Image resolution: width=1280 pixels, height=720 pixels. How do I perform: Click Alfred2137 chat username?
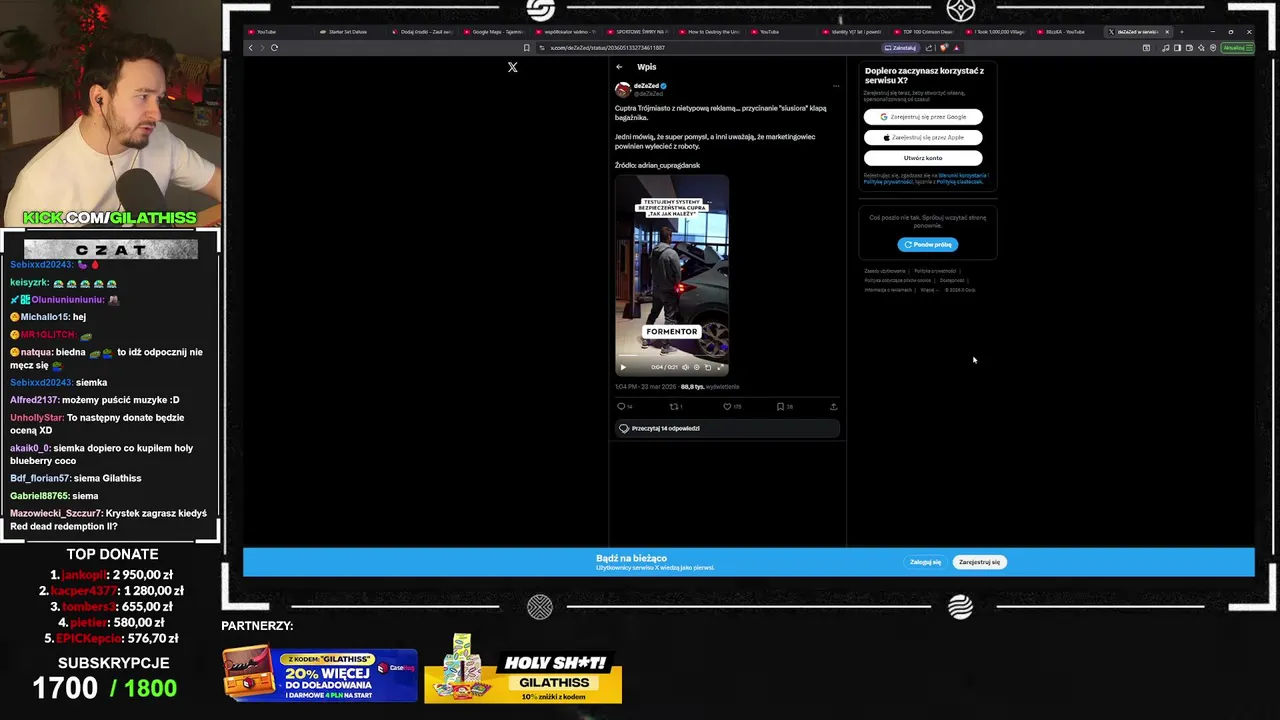point(34,400)
